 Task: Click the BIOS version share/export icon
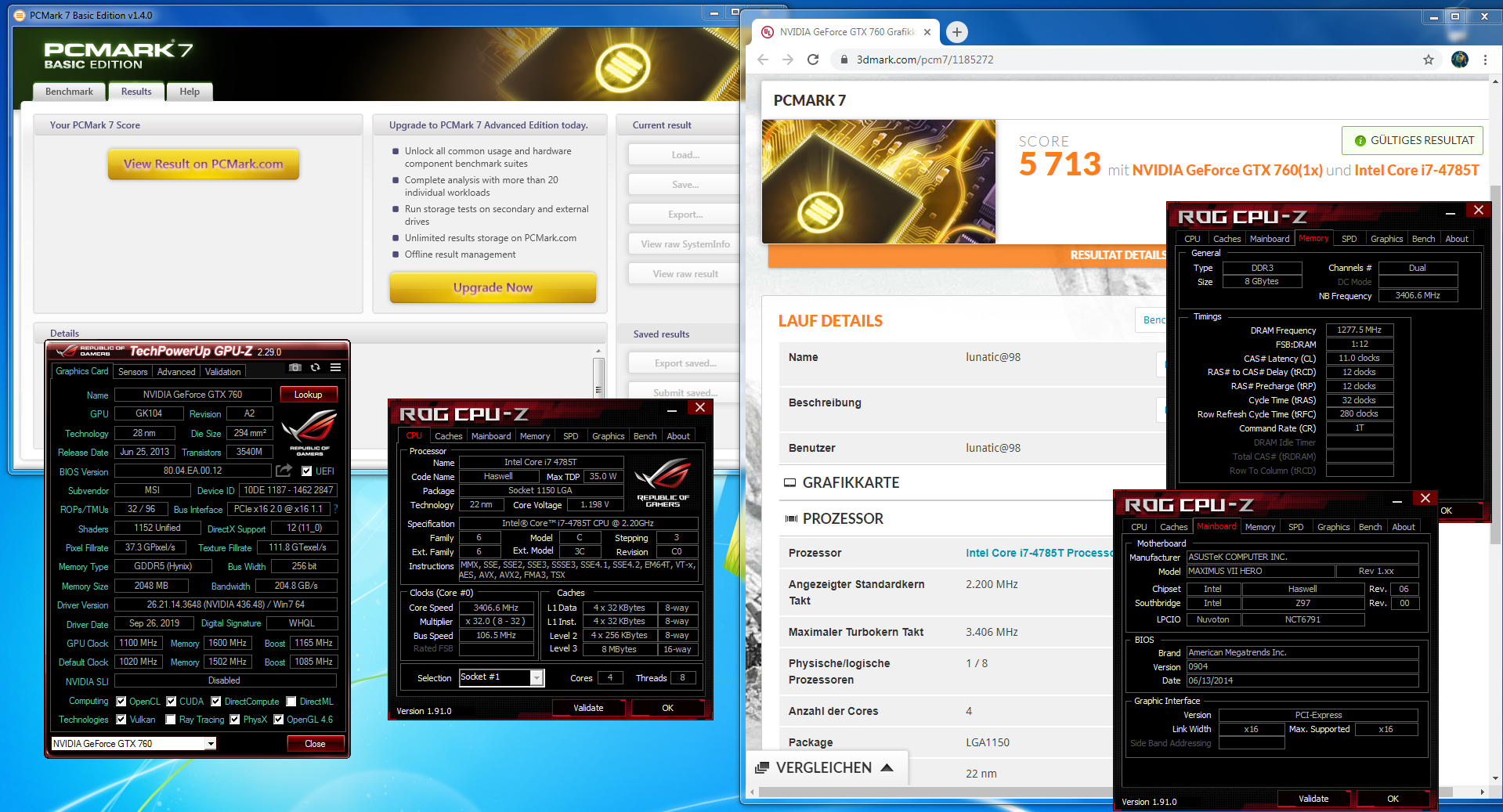click(x=284, y=470)
